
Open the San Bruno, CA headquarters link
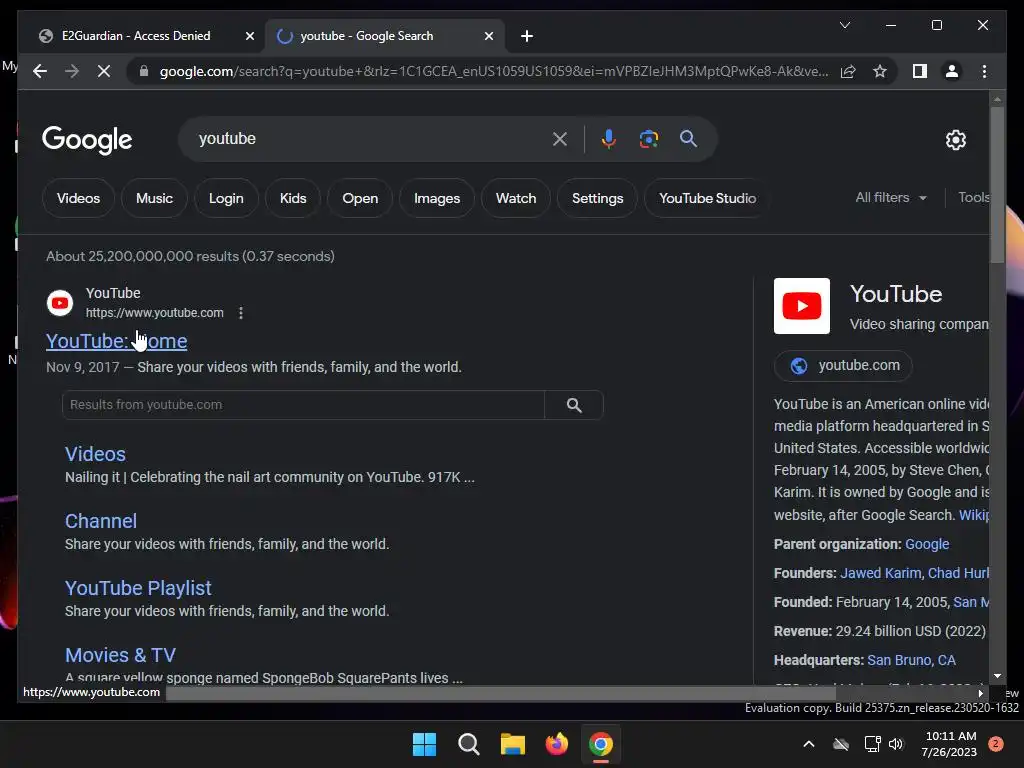(x=911, y=660)
